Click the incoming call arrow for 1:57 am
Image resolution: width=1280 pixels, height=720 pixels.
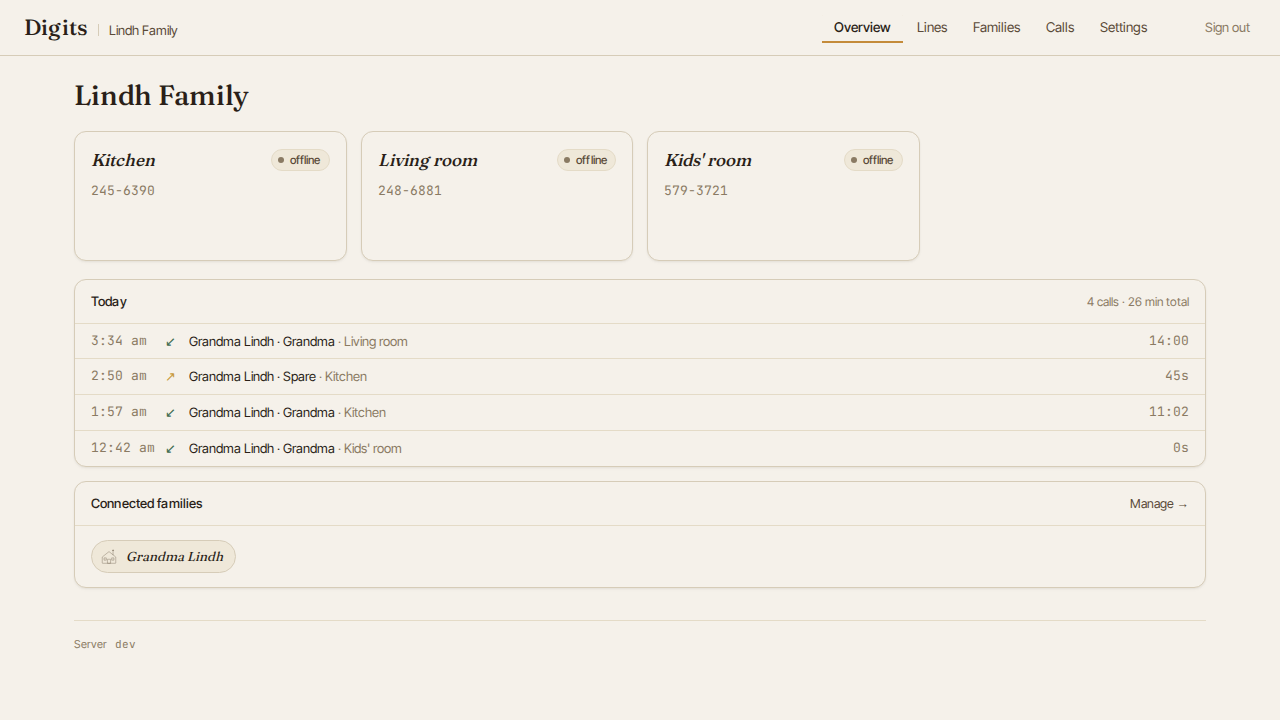pyautogui.click(x=170, y=413)
